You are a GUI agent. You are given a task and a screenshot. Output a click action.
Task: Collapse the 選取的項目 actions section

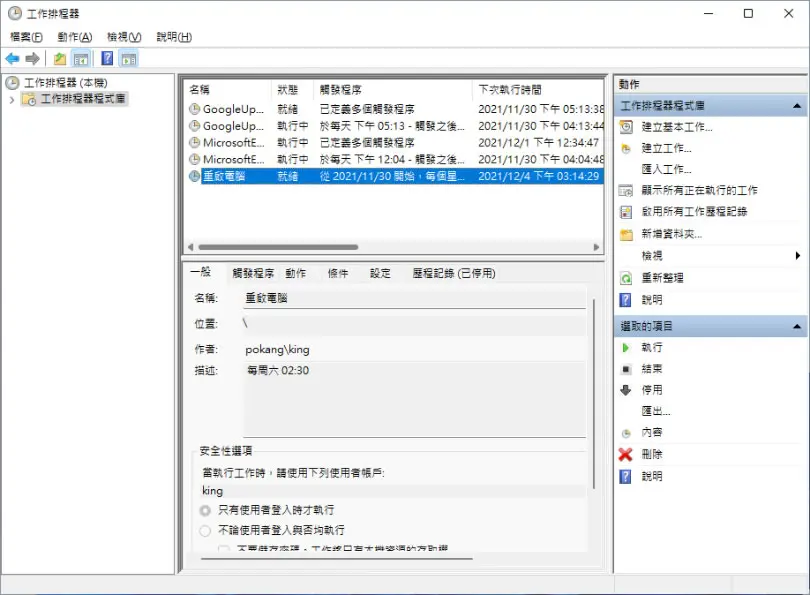(x=797, y=326)
